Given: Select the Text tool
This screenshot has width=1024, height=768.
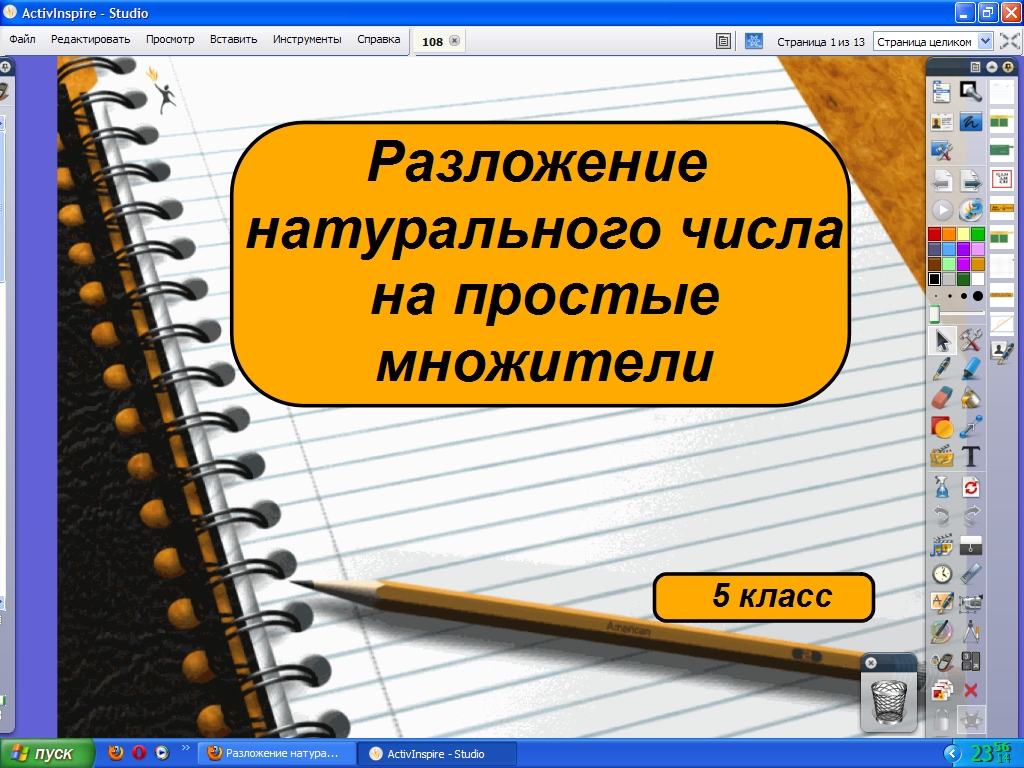Looking at the screenshot, I should pos(971,458).
